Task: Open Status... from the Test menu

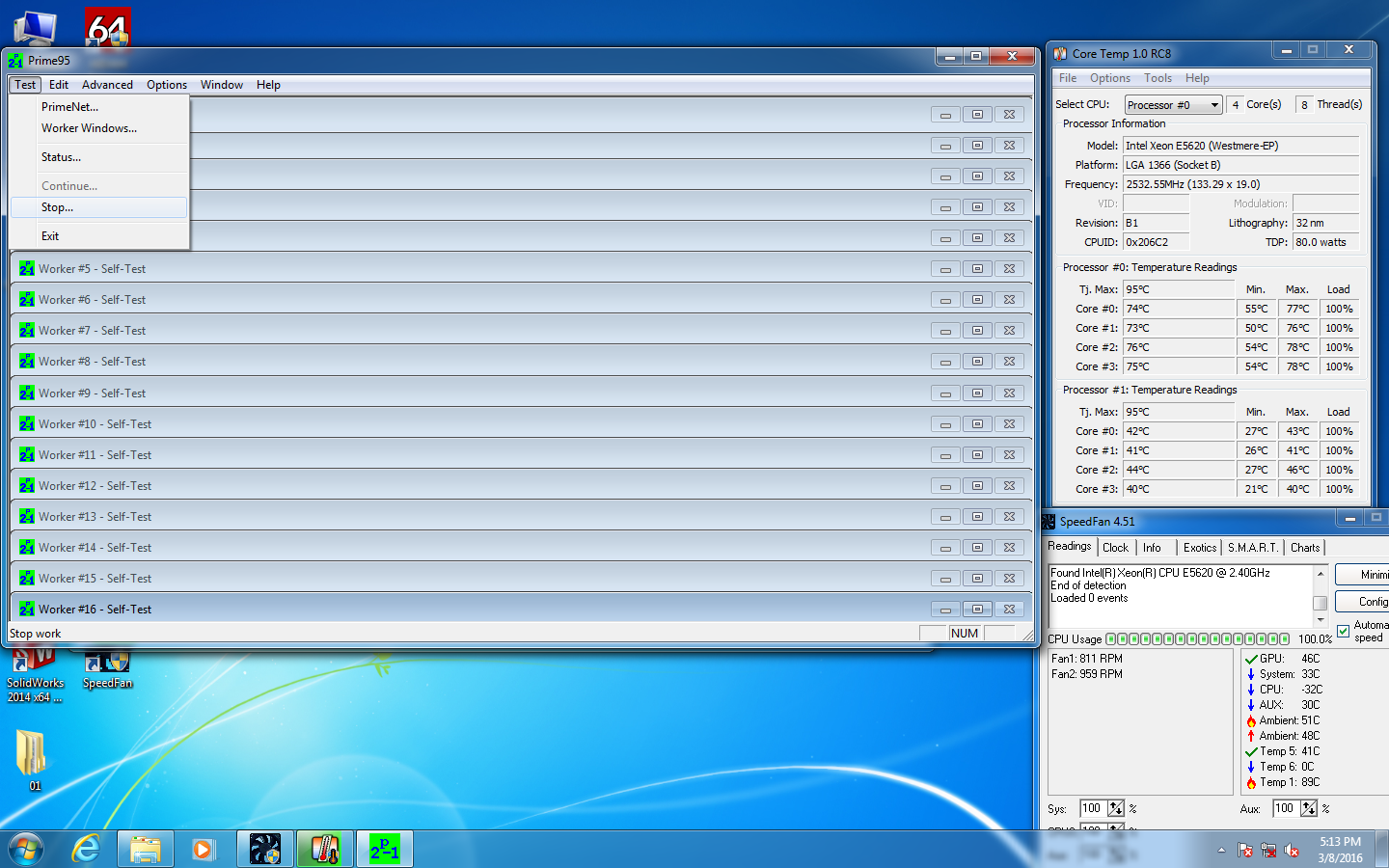Action: point(98,157)
